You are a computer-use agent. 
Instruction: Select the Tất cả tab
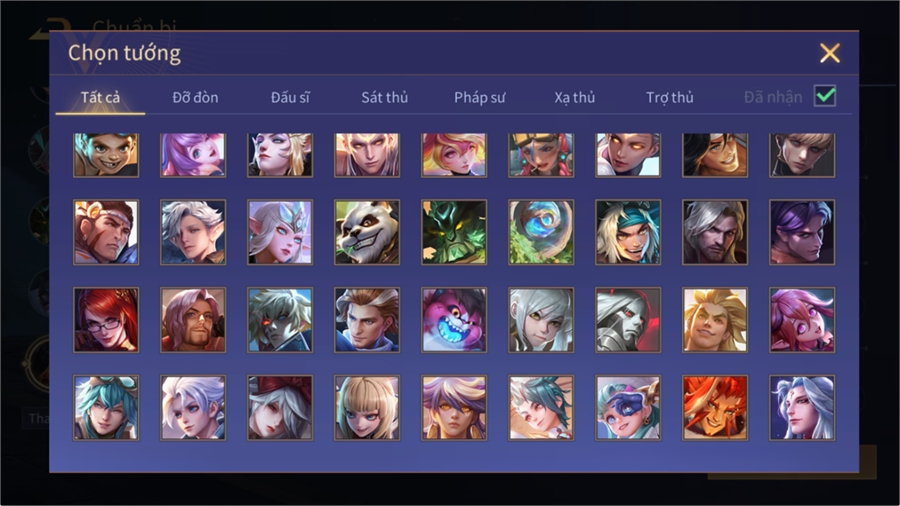(100, 98)
